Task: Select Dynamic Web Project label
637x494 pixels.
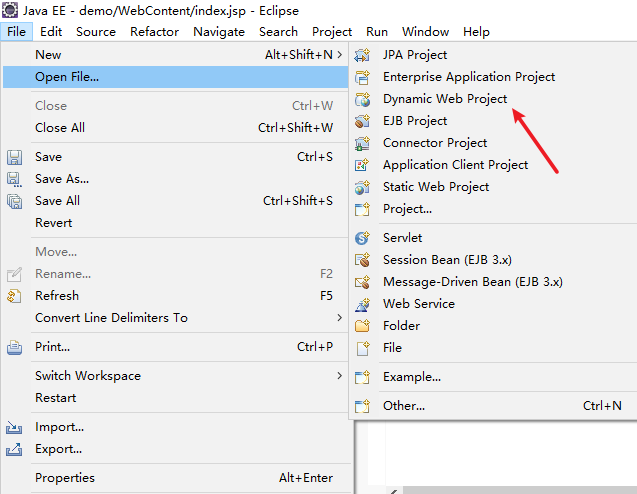Action: (445, 99)
